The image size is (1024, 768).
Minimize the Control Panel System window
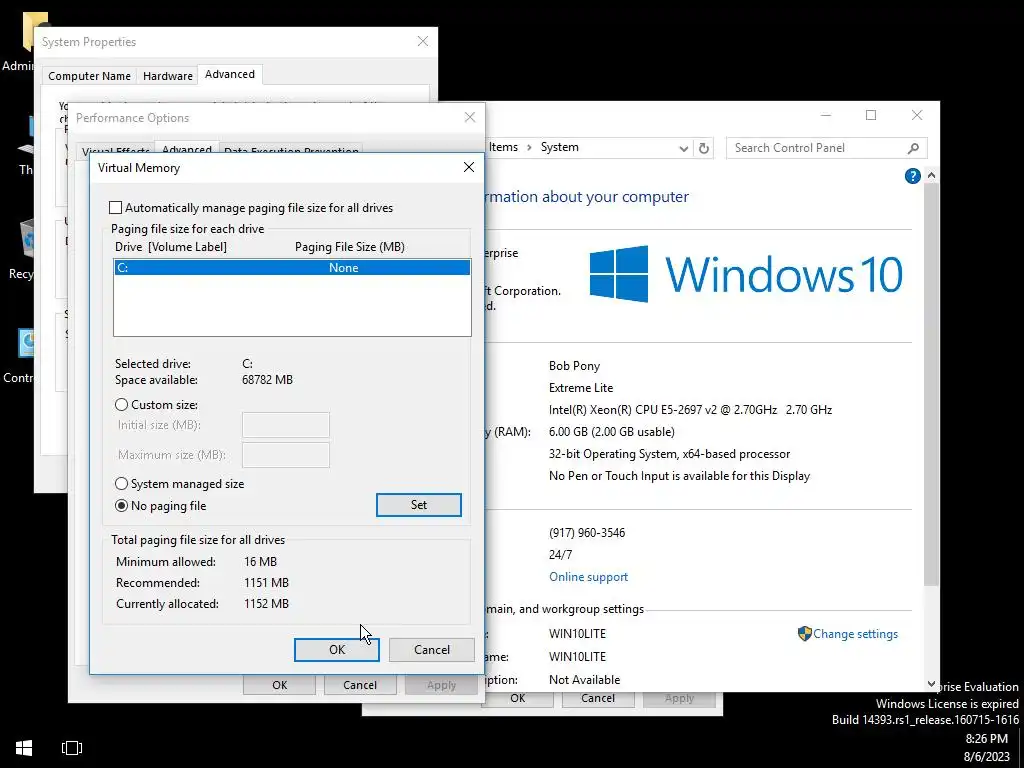point(825,115)
